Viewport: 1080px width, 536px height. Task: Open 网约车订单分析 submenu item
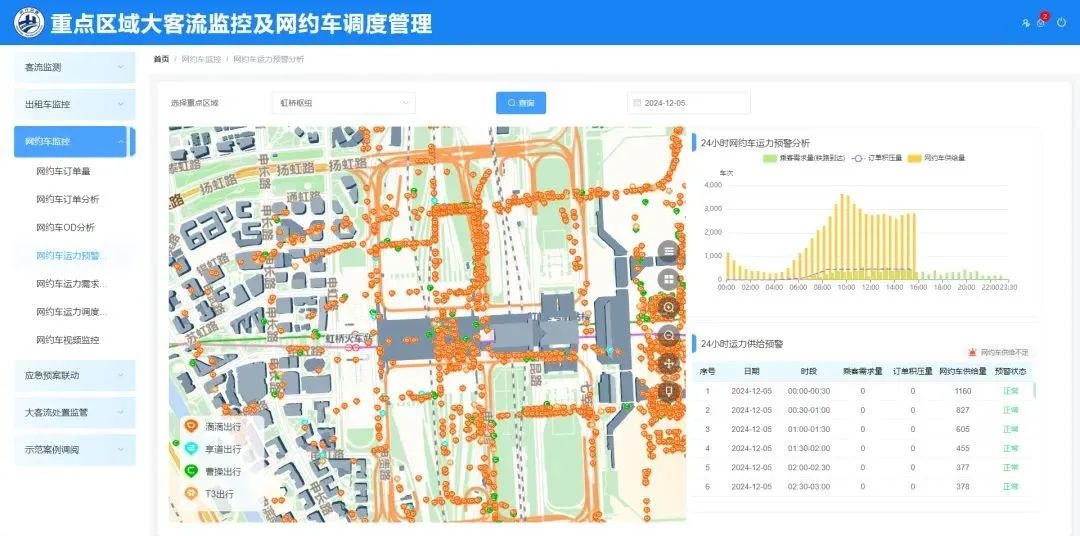pos(68,199)
